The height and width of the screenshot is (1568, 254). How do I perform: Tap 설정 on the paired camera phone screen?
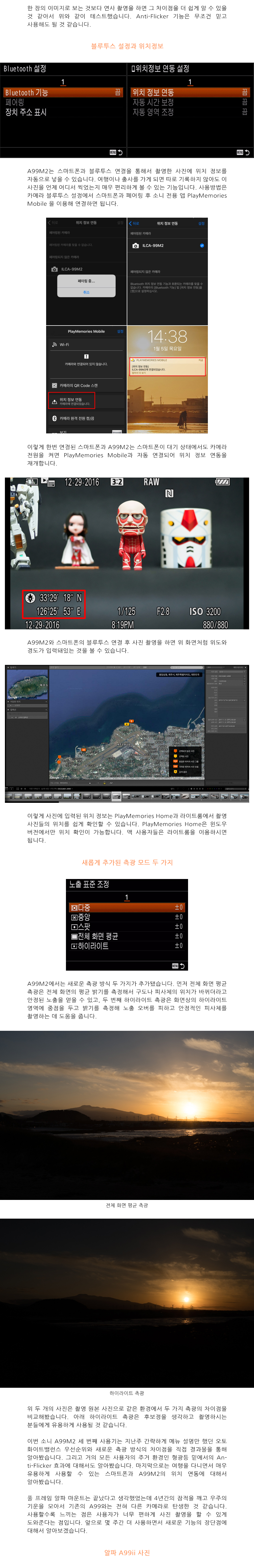coord(202,223)
